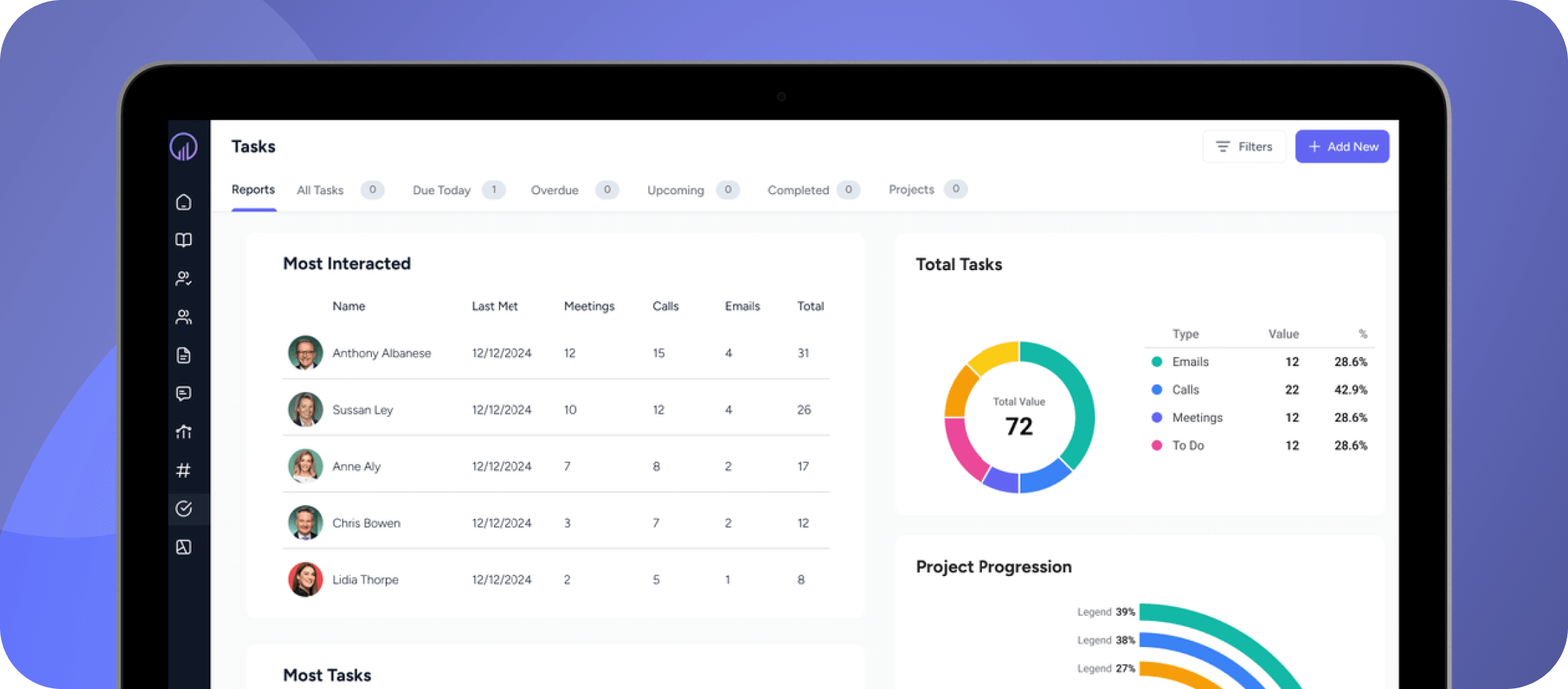This screenshot has height=689, width=1568.
Task: Switch to the All Tasks tab
Action: click(340, 190)
